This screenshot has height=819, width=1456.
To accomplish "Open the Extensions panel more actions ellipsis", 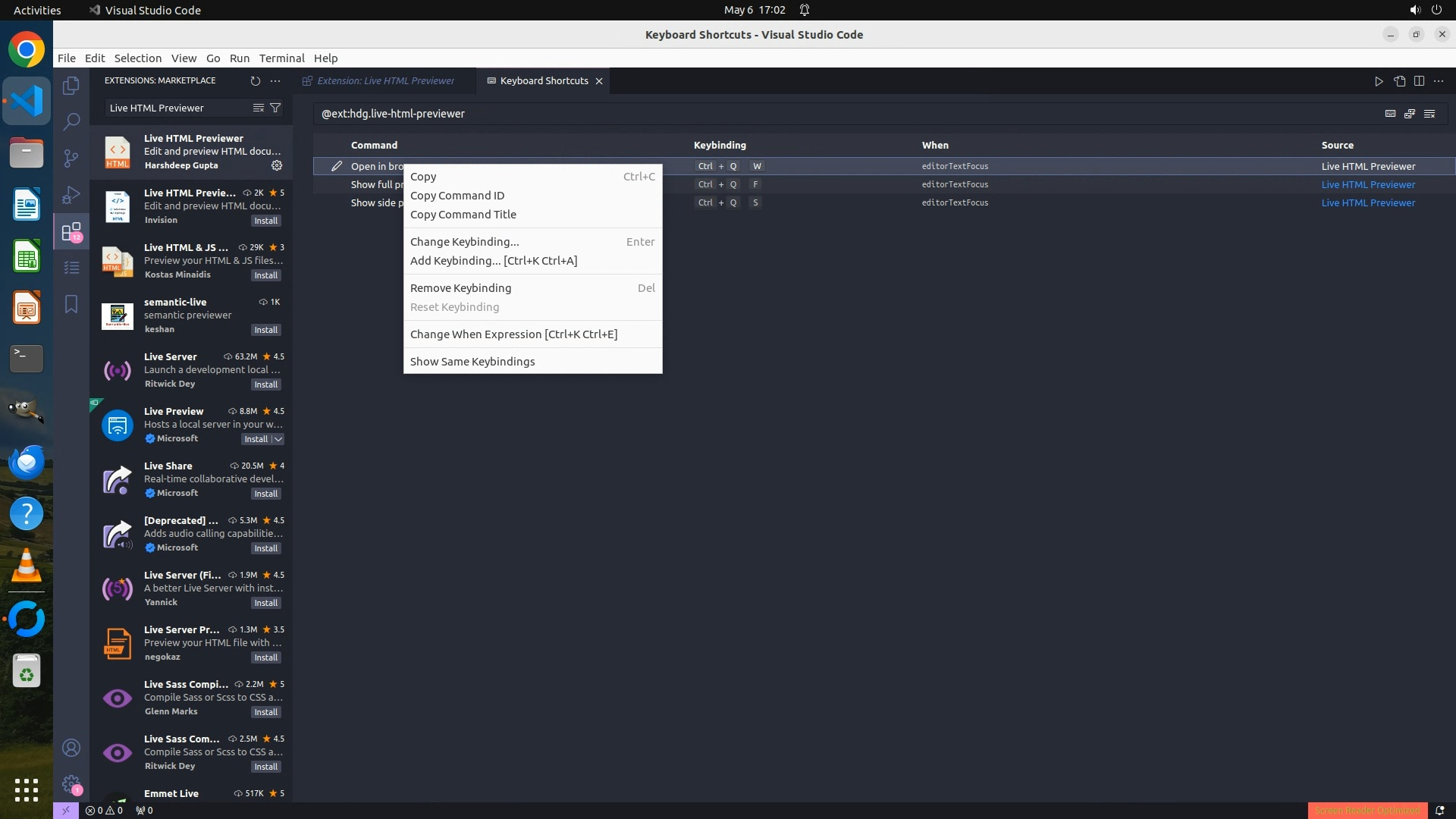I will click(x=275, y=80).
